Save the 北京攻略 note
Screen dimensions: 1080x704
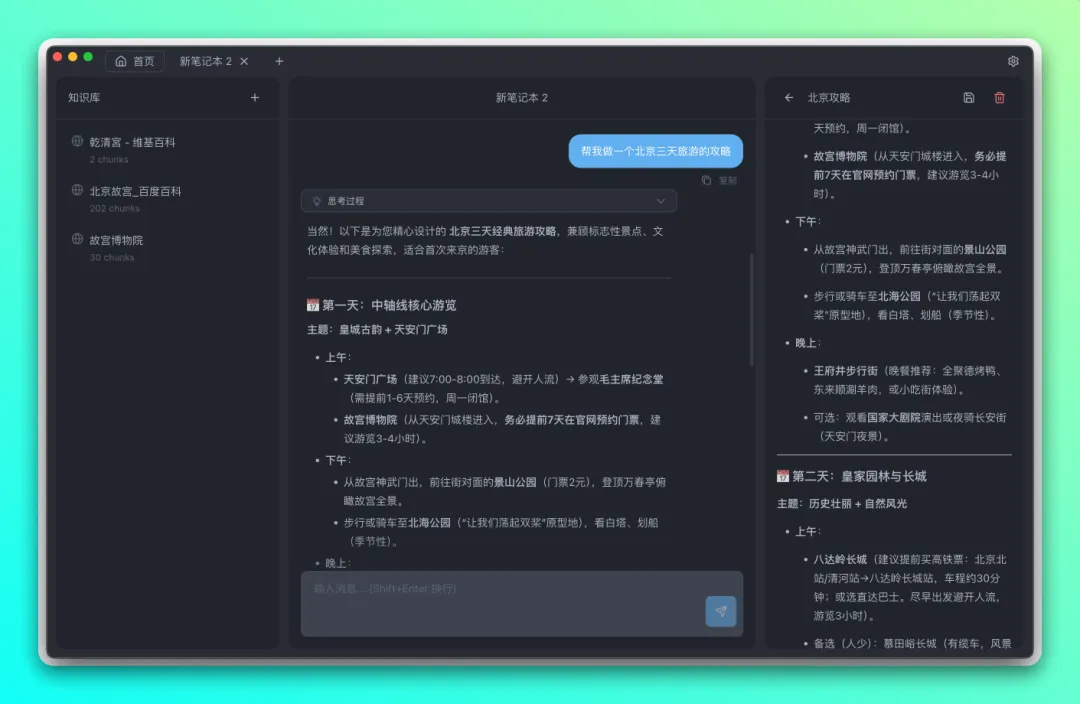(x=968, y=98)
